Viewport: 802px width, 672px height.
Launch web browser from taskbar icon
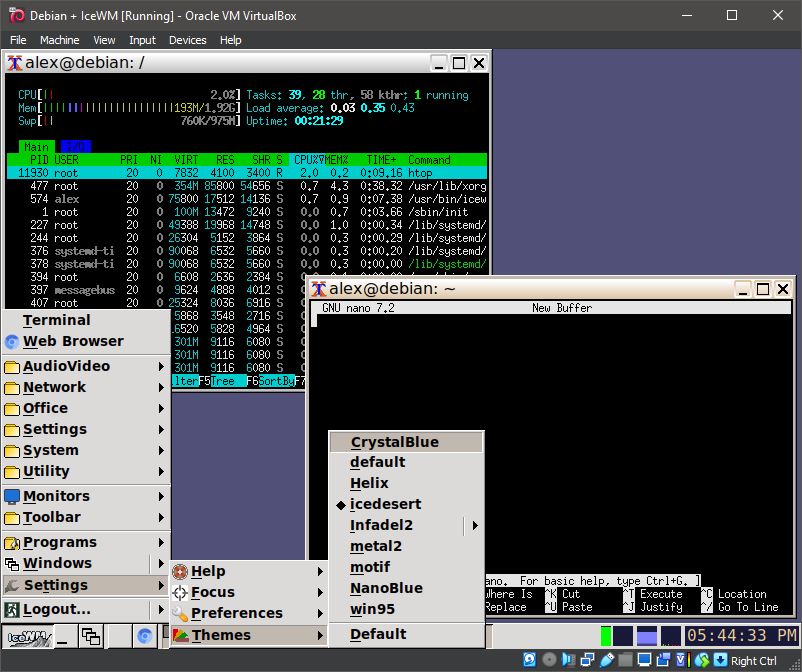coord(145,636)
